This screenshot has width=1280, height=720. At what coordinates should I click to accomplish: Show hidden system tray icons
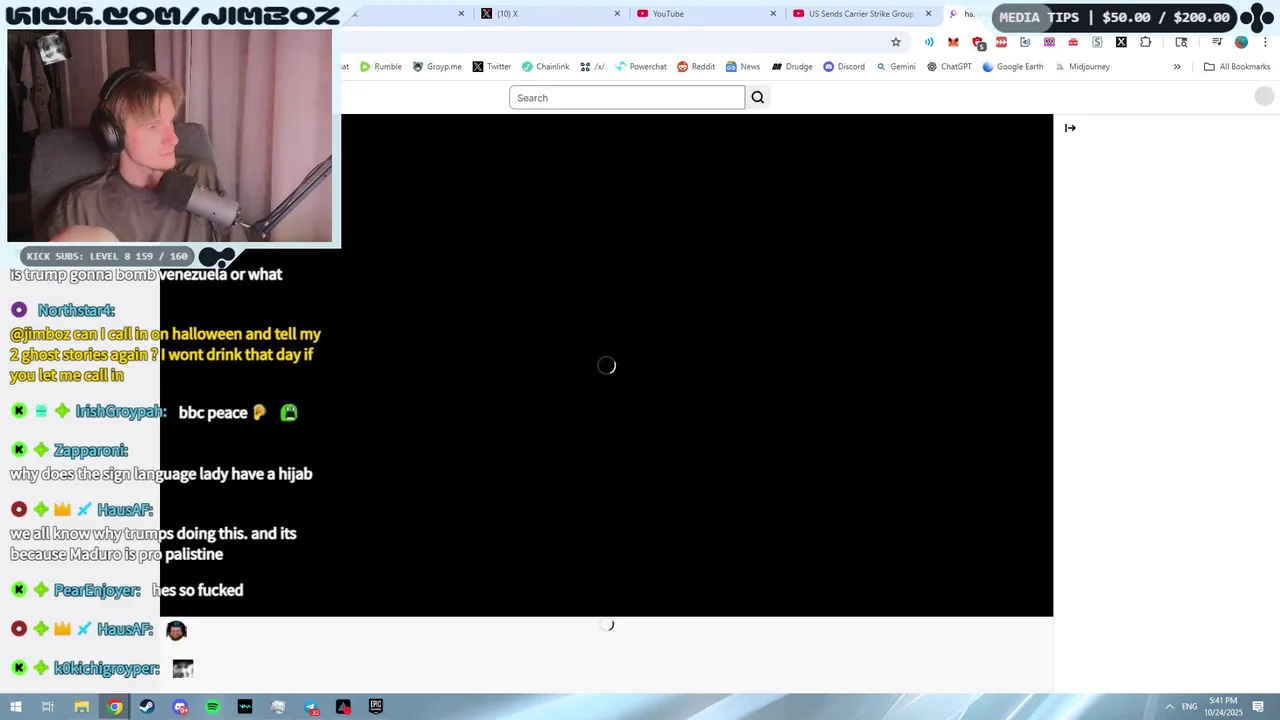point(1169,707)
